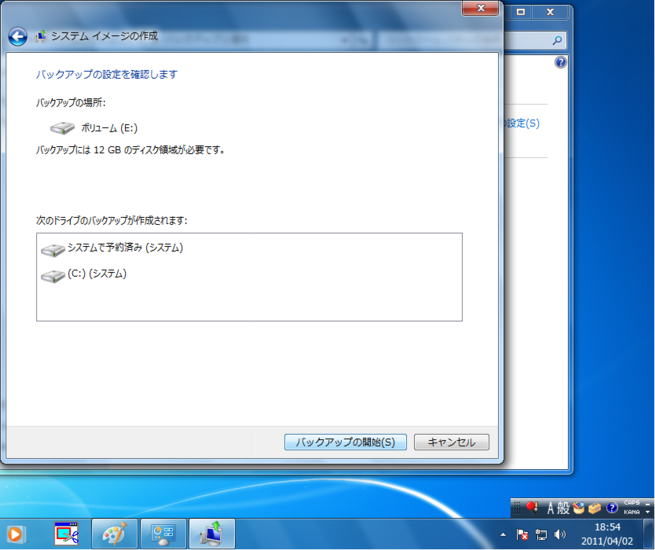Click the システムで予約済み drive icon
Image resolution: width=655 pixels, height=550 pixels.
coord(53,250)
